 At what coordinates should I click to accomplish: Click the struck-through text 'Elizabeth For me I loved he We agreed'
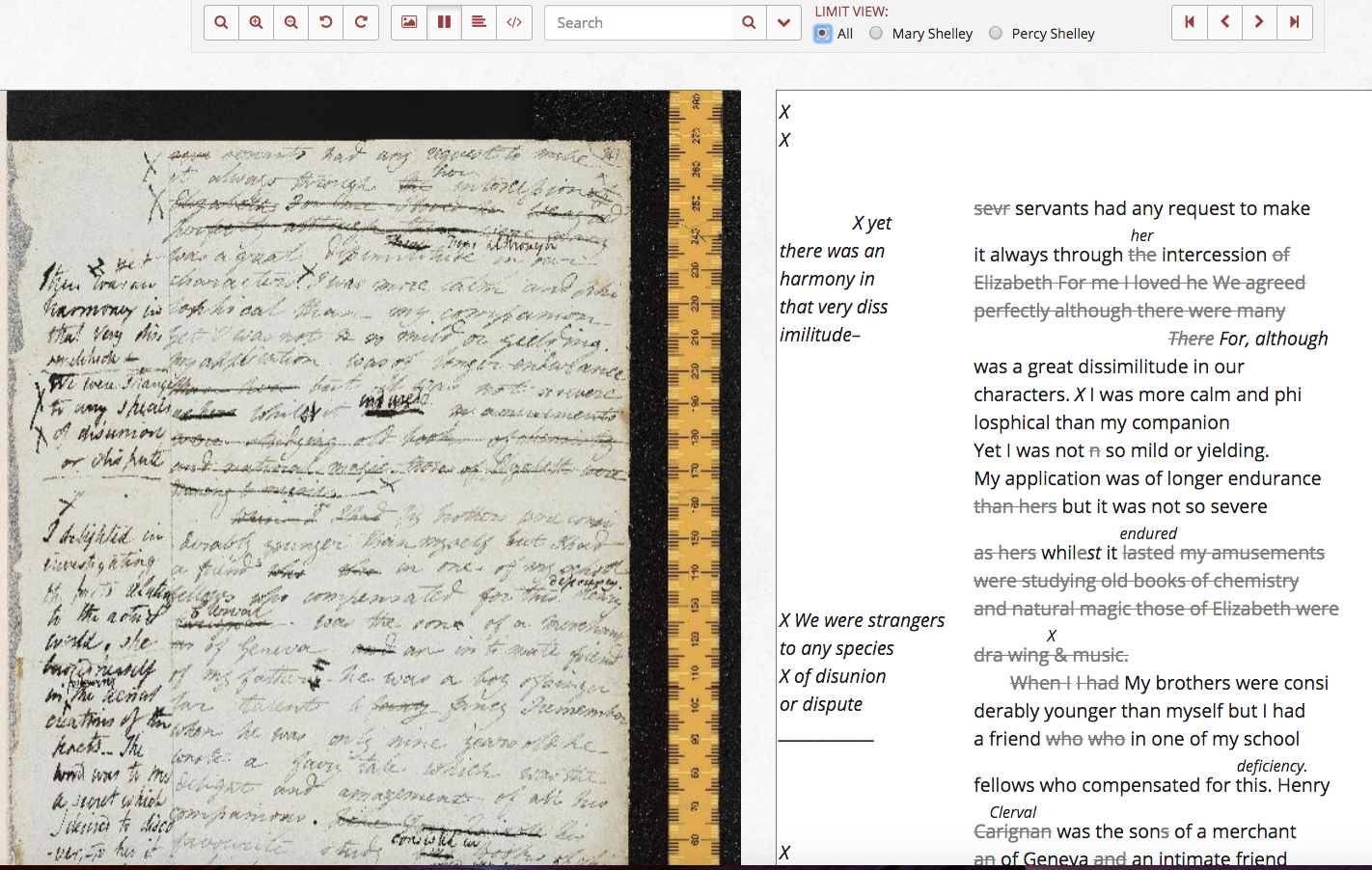(x=1139, y=283)
